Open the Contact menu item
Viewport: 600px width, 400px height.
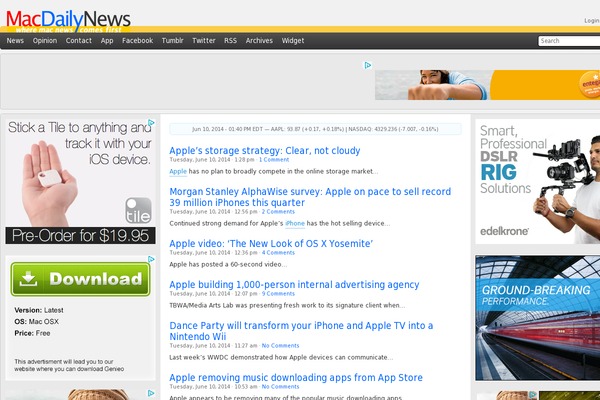pos(78,41)
